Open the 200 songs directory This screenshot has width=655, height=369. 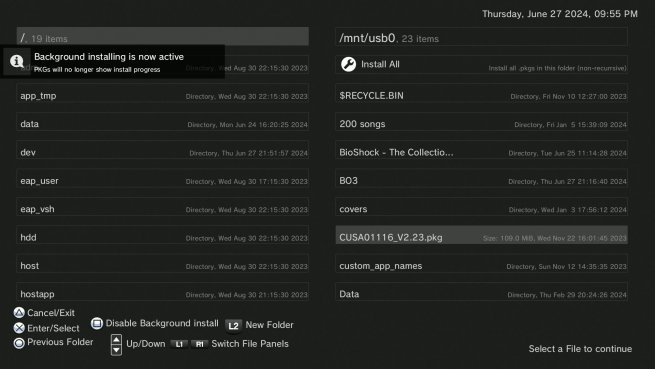coord(481,122)
